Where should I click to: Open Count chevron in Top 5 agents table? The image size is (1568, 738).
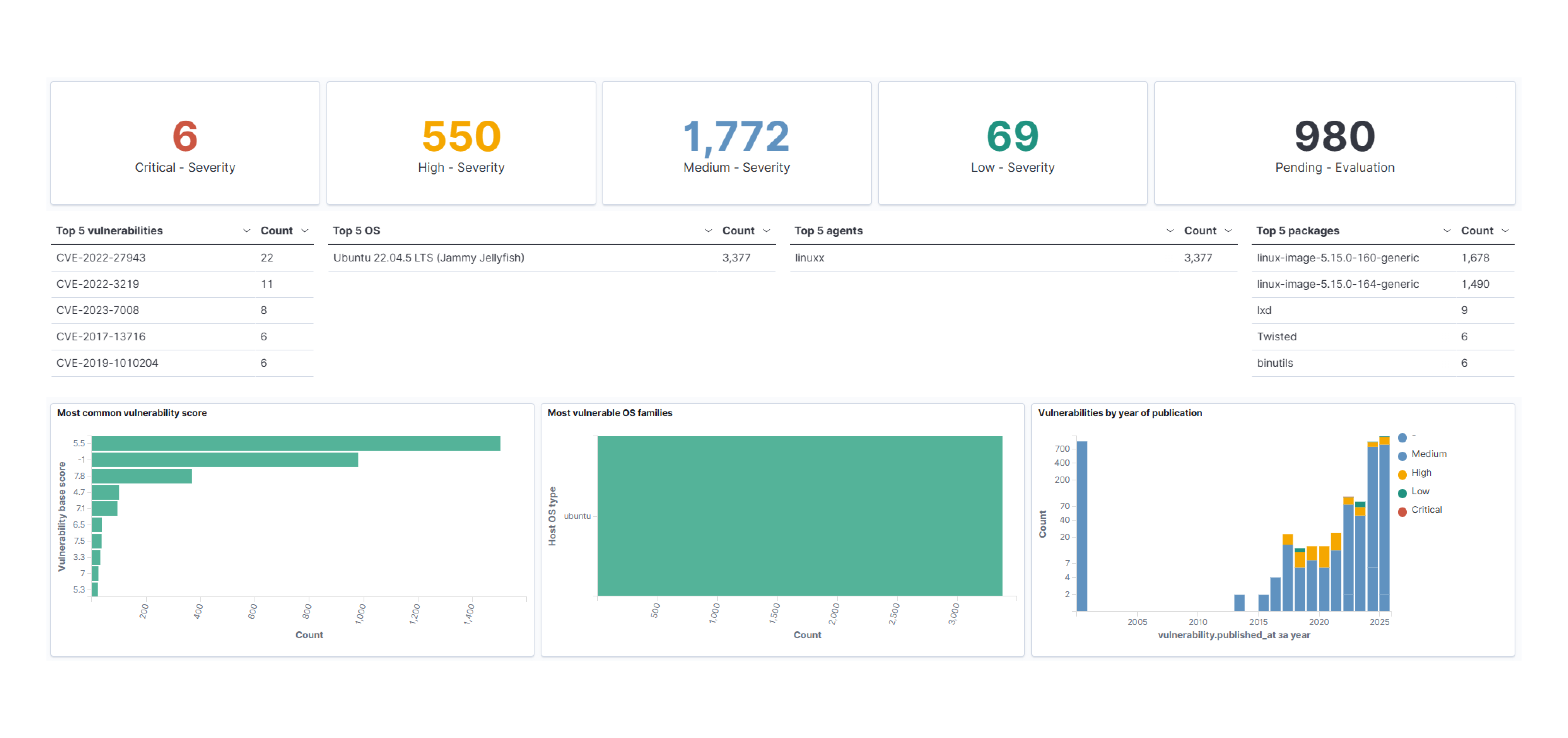point(1228,231)
